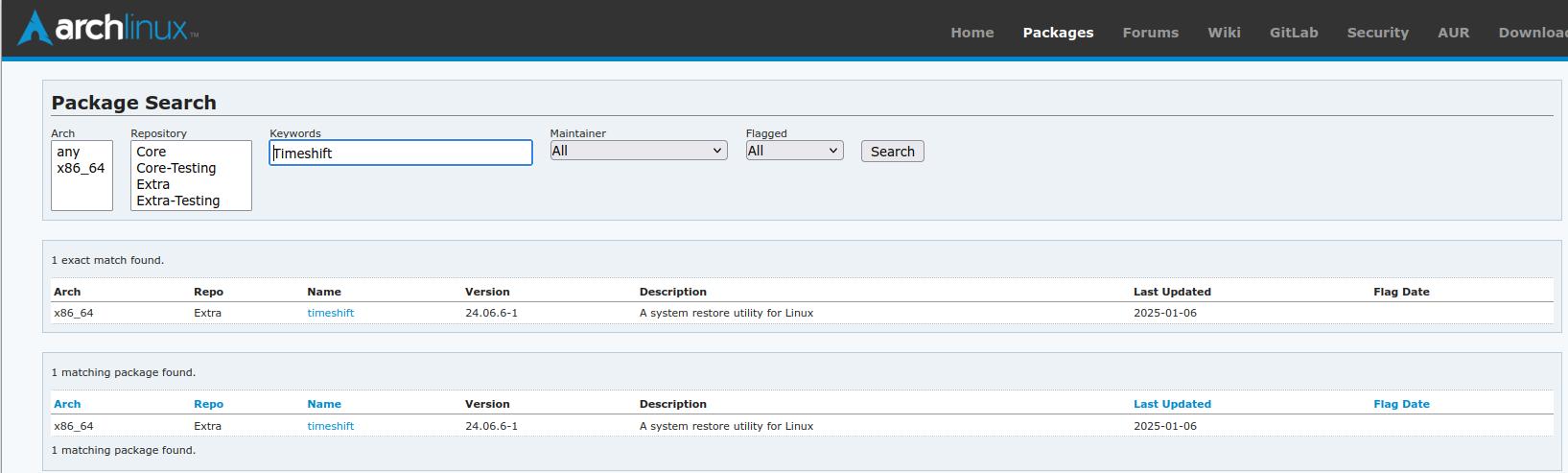
Task: Visit the AUR link in the header
Action: 1453,33
